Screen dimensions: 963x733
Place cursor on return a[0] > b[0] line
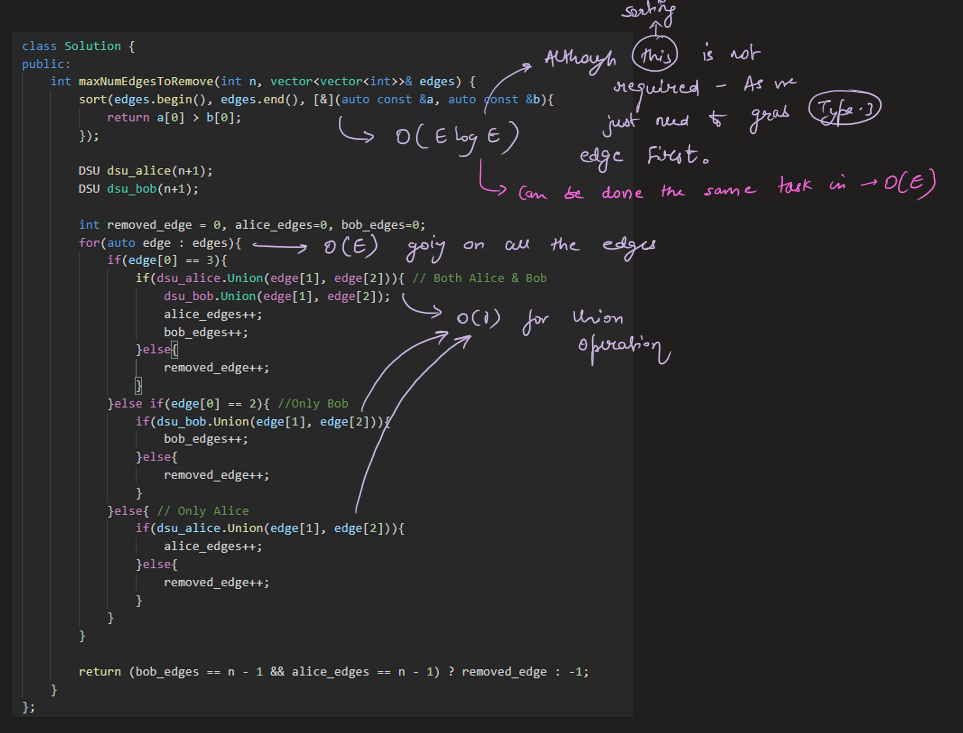(x=174, y=117)
